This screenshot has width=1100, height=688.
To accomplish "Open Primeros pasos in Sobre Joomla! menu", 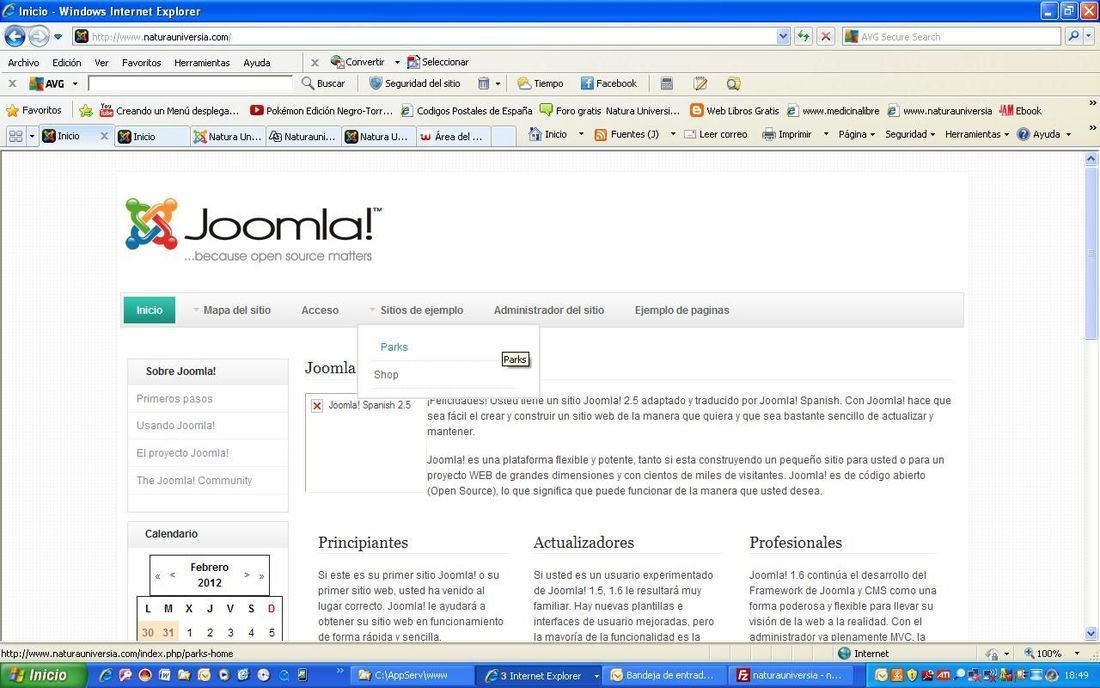I will click(175, 398).
